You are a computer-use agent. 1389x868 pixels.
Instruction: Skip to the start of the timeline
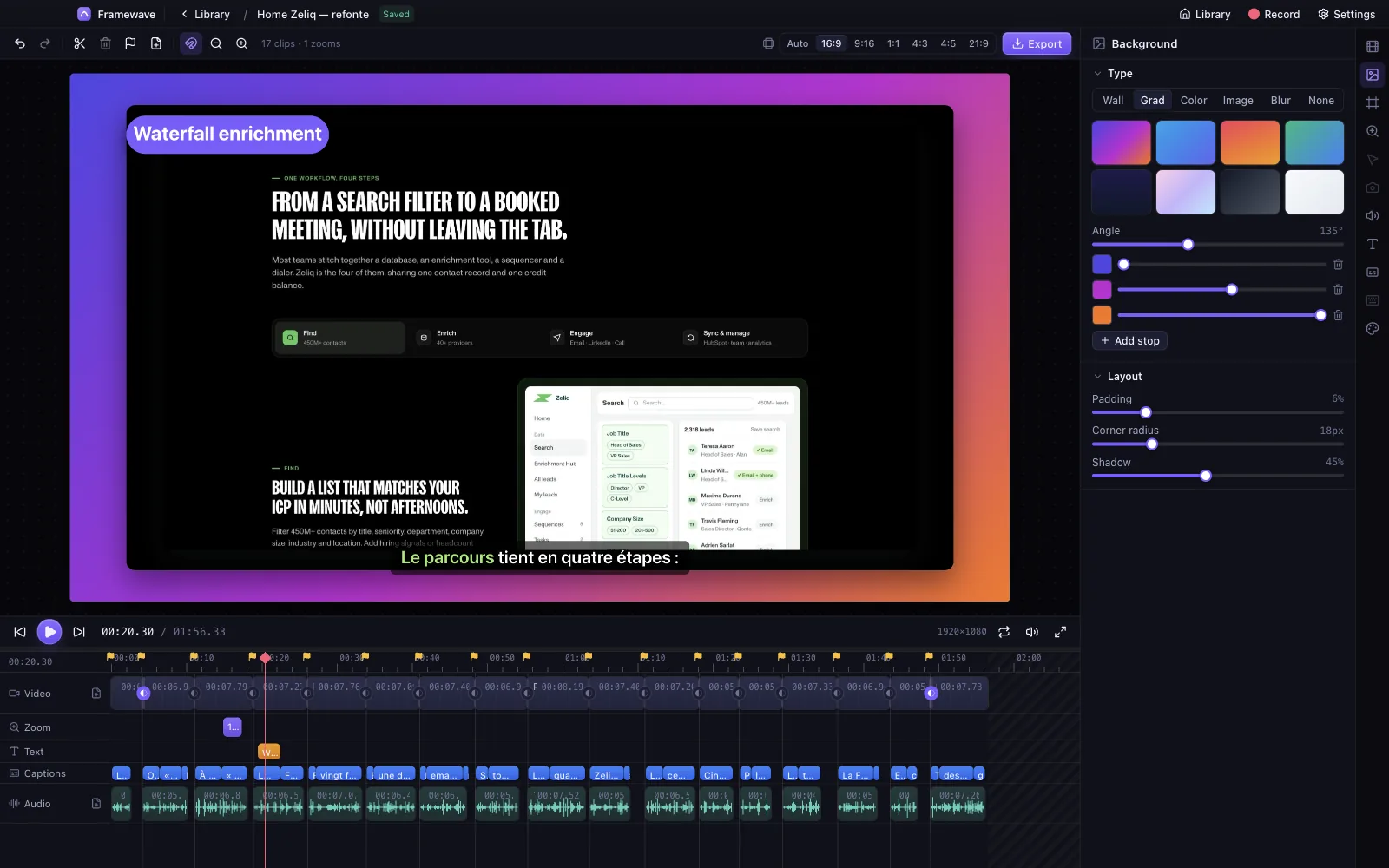coord(20,632)
